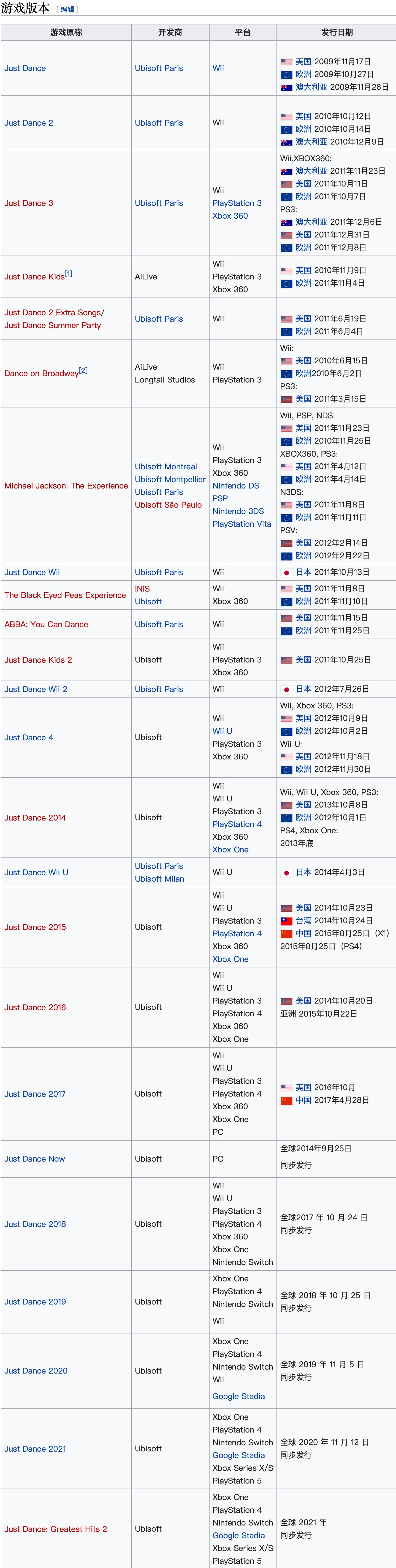Open the Just Dance 2021 link
The width and height of the screenshot is (396, 1568).
pyautogui.click(x=35, y=1449)
